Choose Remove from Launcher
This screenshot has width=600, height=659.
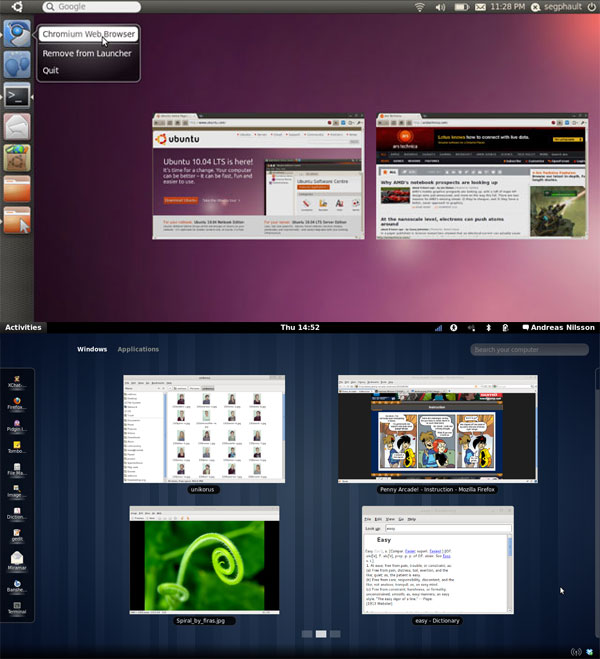(87, 53)
